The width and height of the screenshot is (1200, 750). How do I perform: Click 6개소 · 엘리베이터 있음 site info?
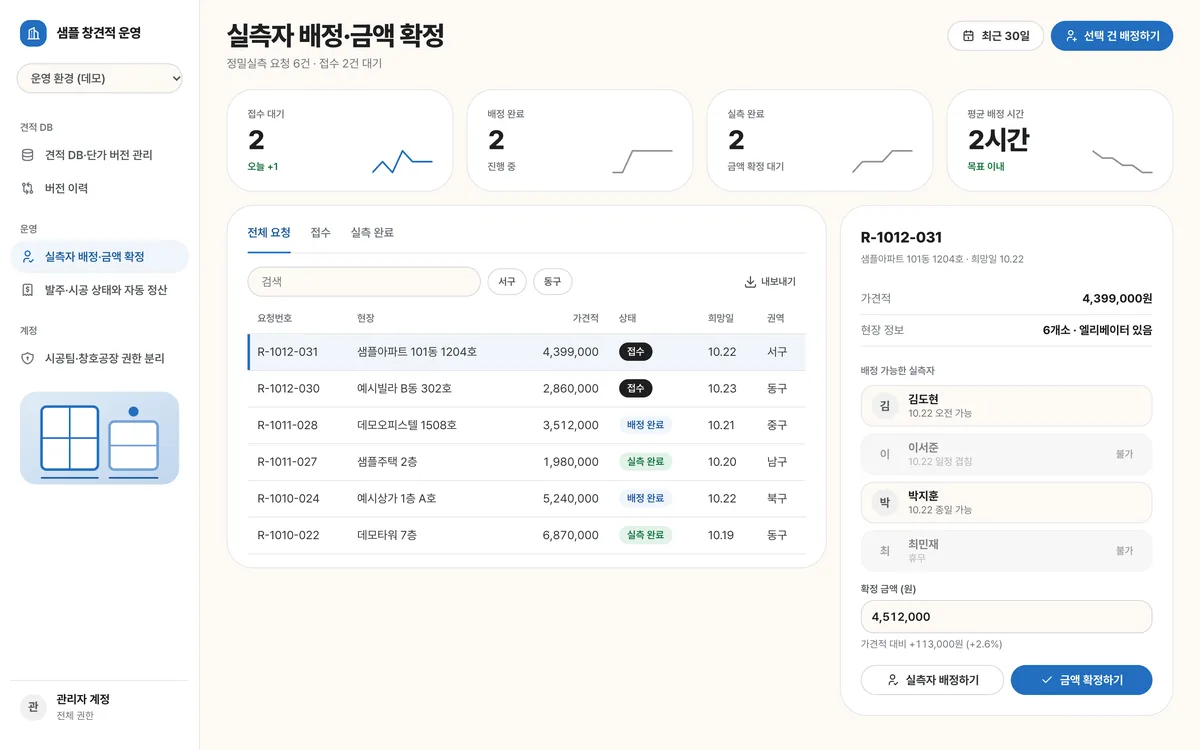pos(1097,330)
